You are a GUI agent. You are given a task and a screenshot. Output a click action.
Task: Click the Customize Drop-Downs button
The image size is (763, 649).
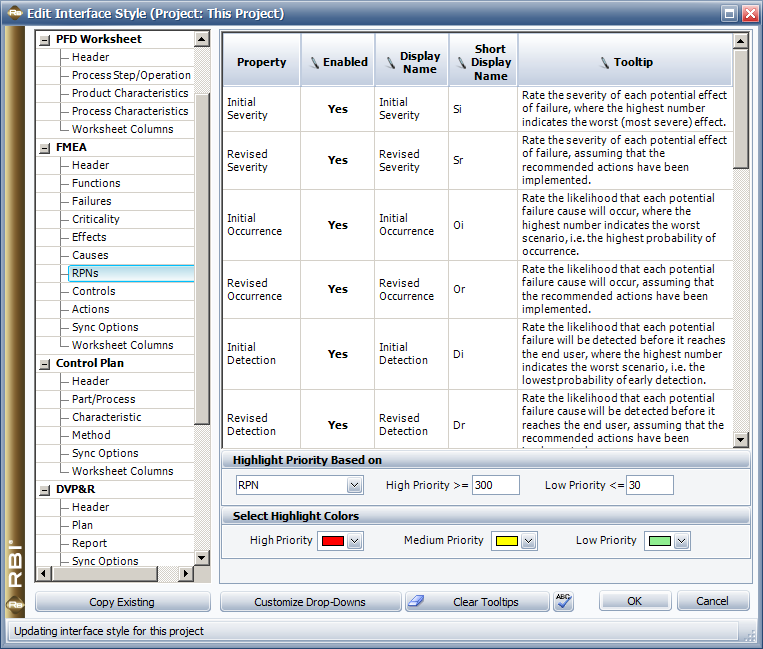click(x=309, y=602)
